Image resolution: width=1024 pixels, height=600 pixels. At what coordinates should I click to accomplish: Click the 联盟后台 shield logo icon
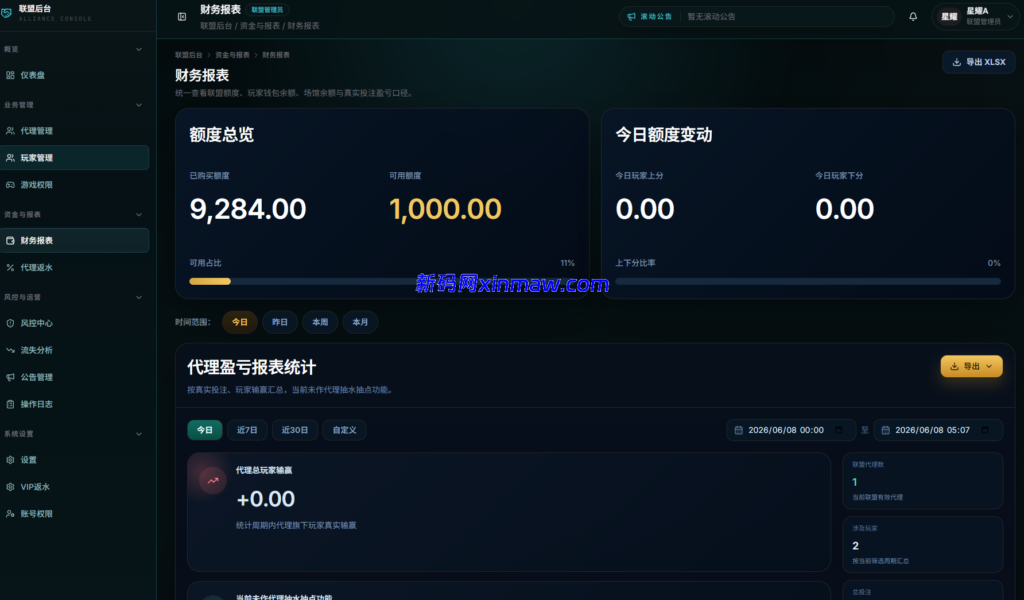pos(7,12)
